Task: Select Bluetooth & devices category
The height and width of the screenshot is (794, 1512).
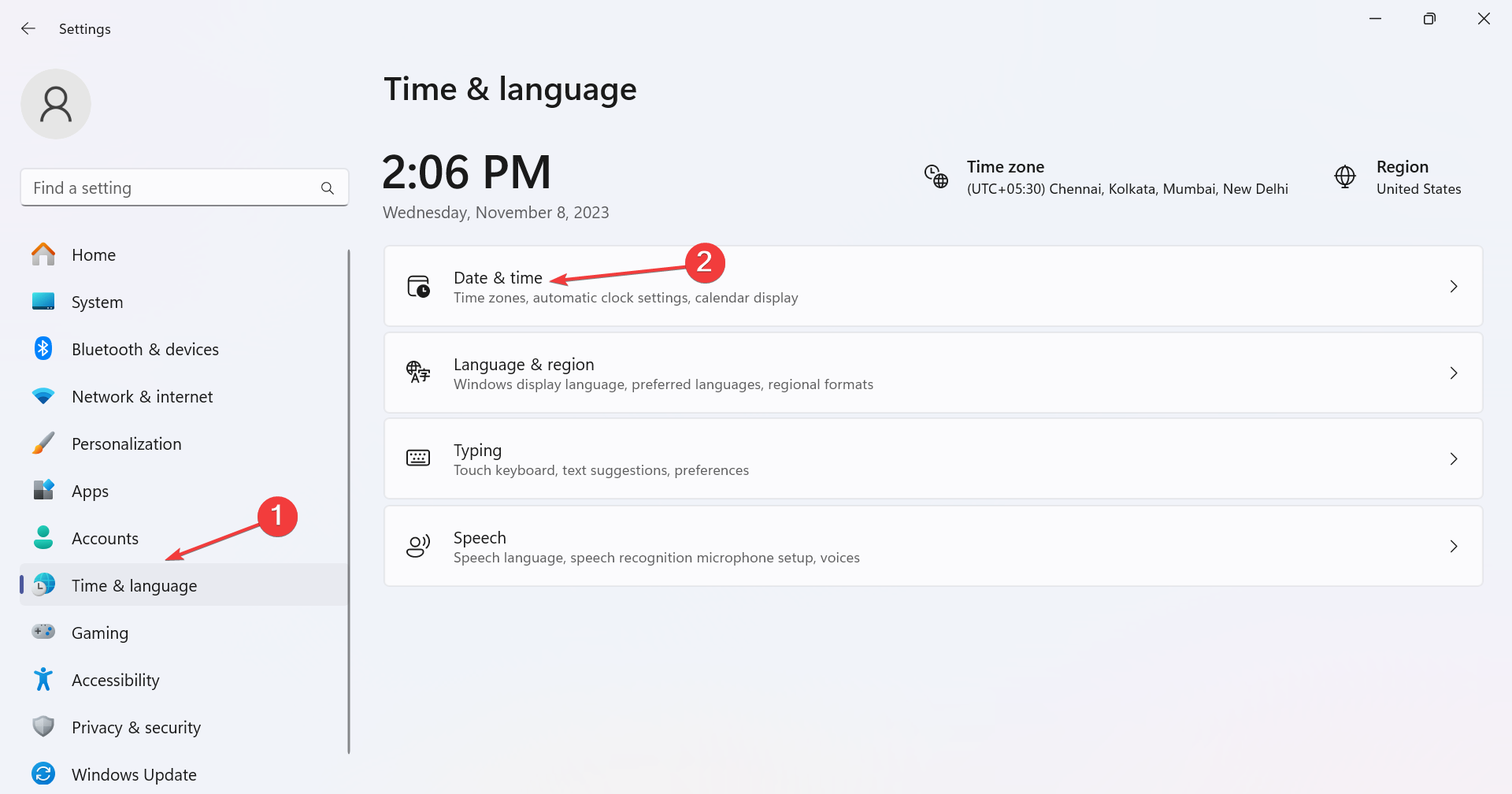Action: point(184,349)
